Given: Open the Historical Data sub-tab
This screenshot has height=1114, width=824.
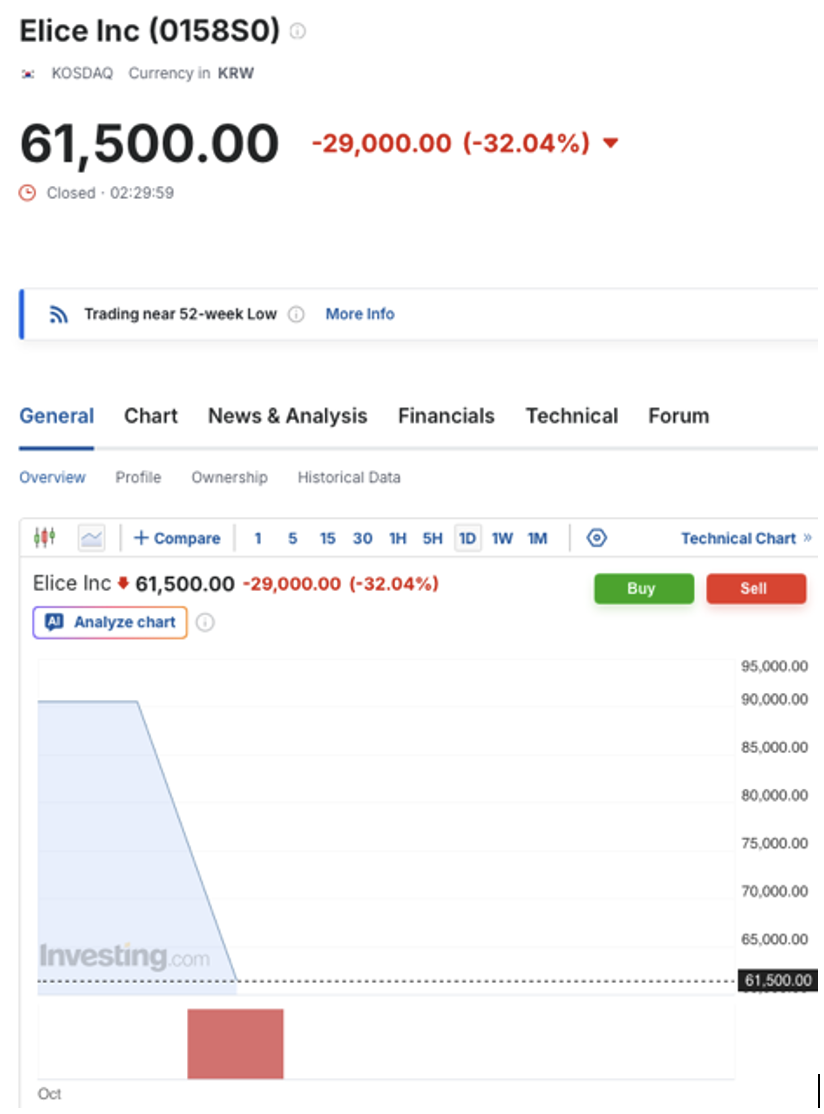Looking at the screenshot, I should [349, 477].
